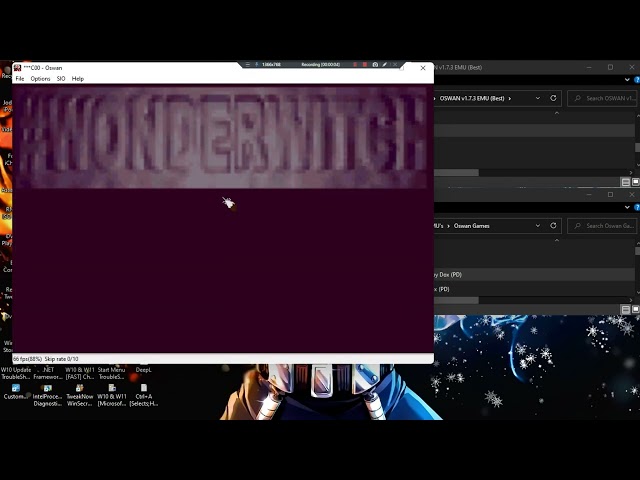
Task: Click the IntelProce... Diagnosti... desktop icon
Action: point(47,388)
